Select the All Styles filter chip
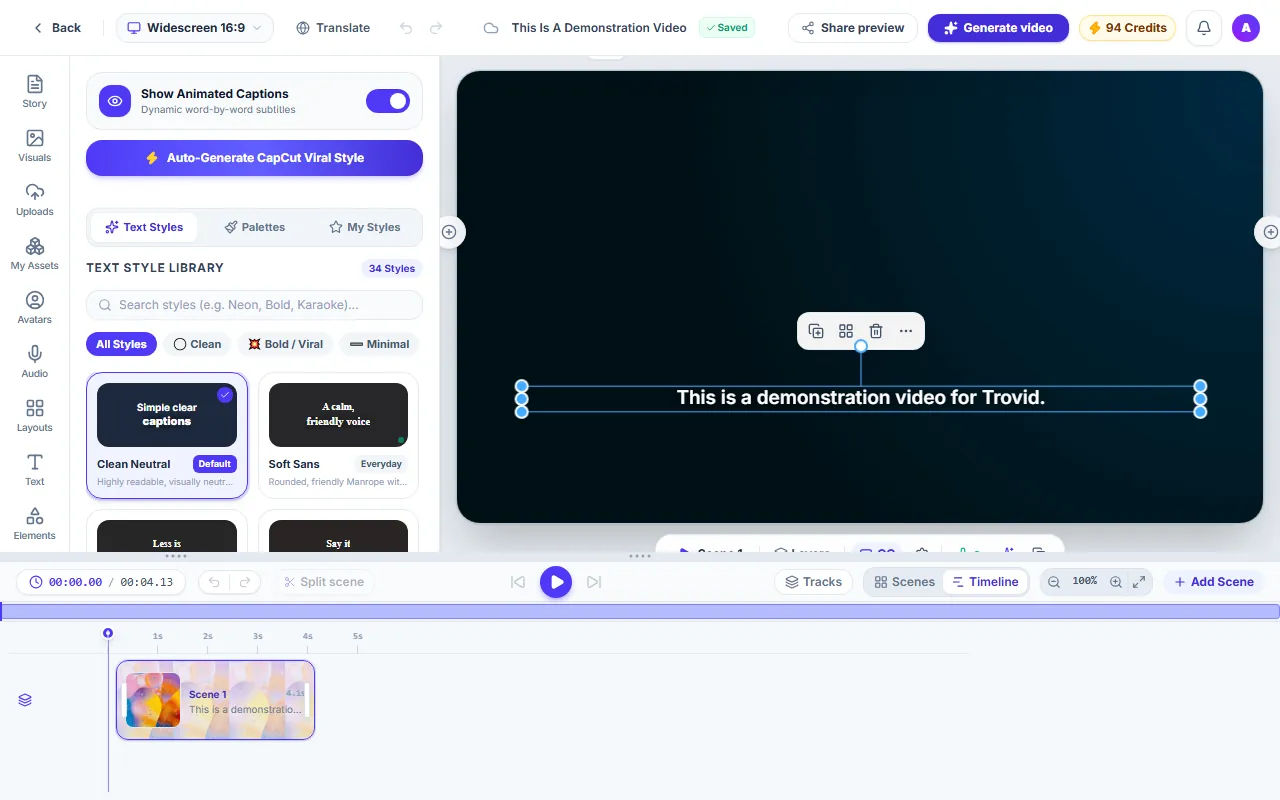Viewport: 1280px width, 800px height. (122, 344)
